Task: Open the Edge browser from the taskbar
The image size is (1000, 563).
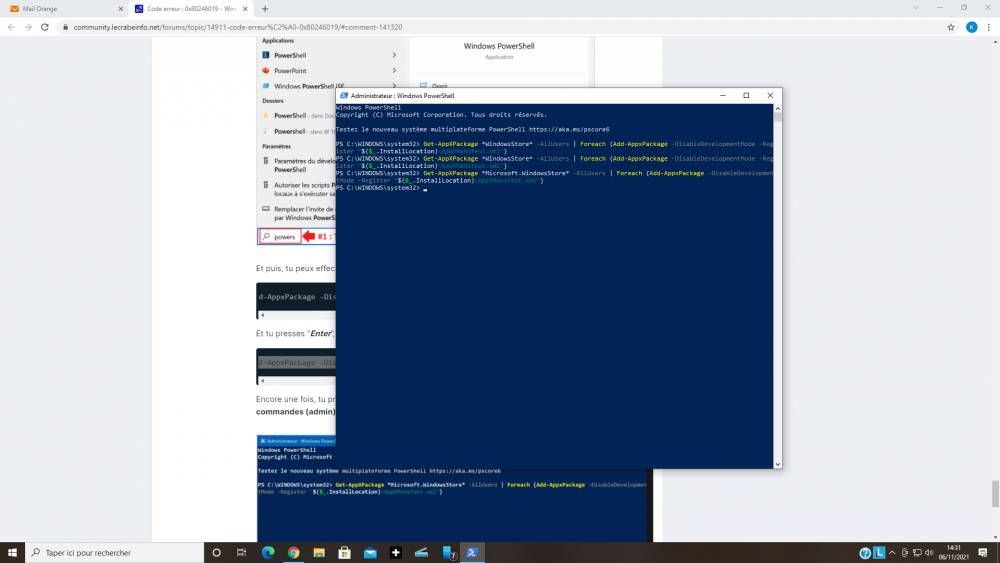Action: coord(268,552)
